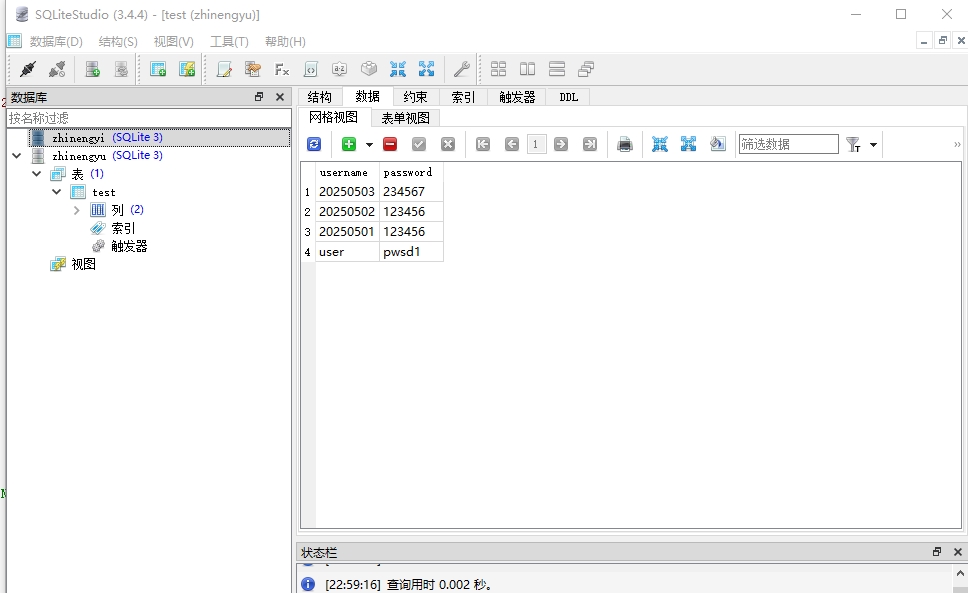The image size is (968, 593).
Task: Click the create new table icon
Action: click(158, 69)
